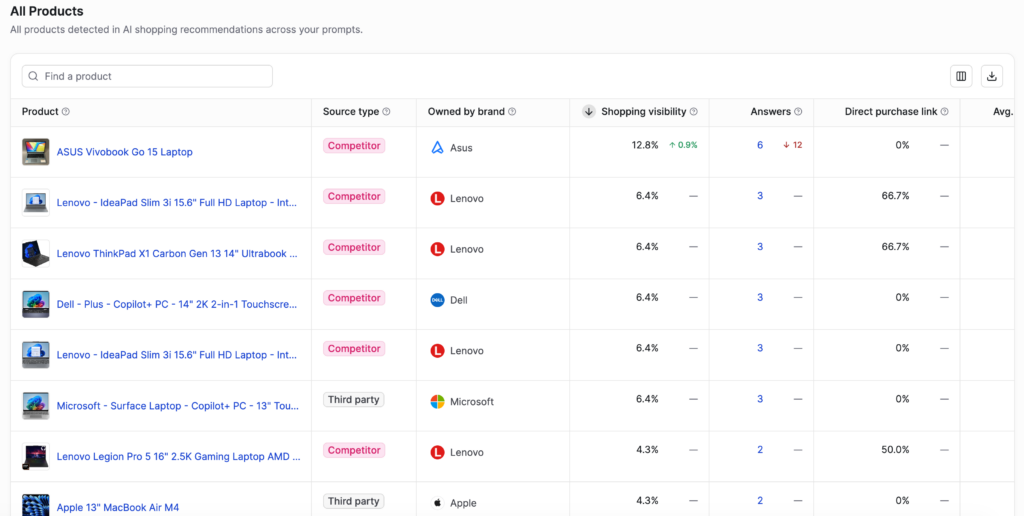Click the Lenovo Legion Pro 5 thumbnail

(x=36, y=457)
